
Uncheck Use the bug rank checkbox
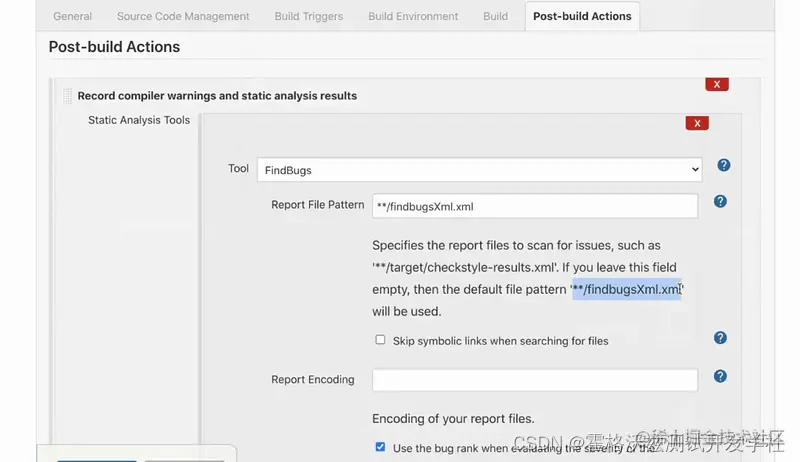[380, 447]
